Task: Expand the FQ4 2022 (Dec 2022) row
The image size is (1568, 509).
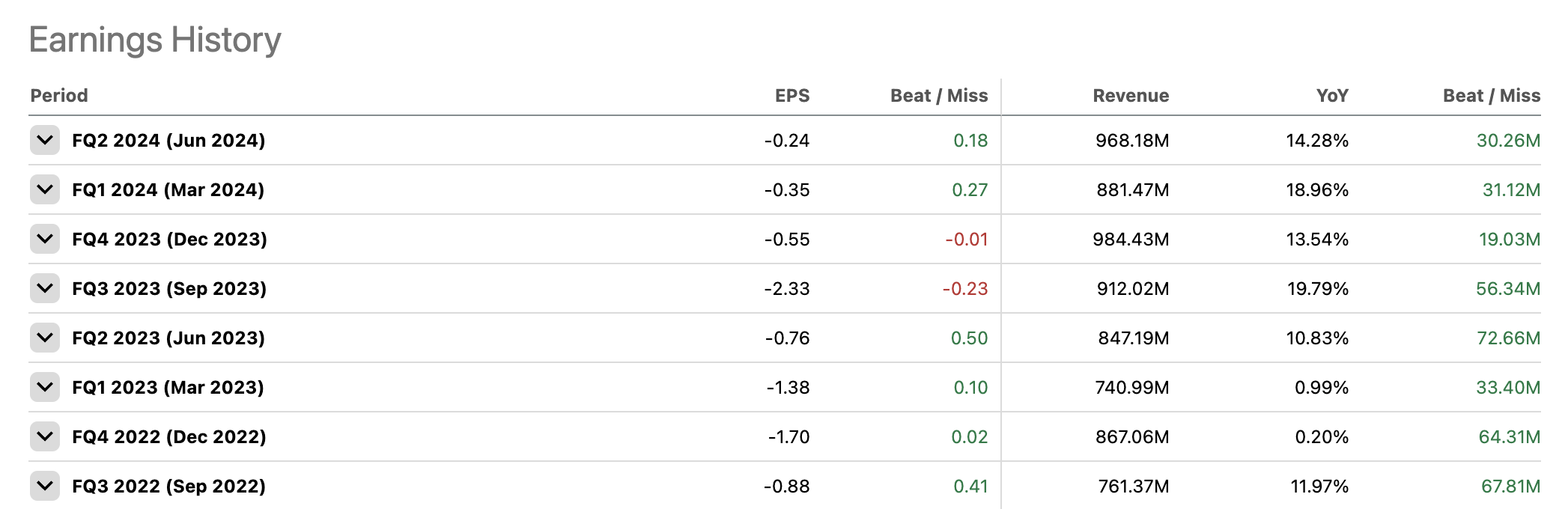Action: [x=45, y=436]
